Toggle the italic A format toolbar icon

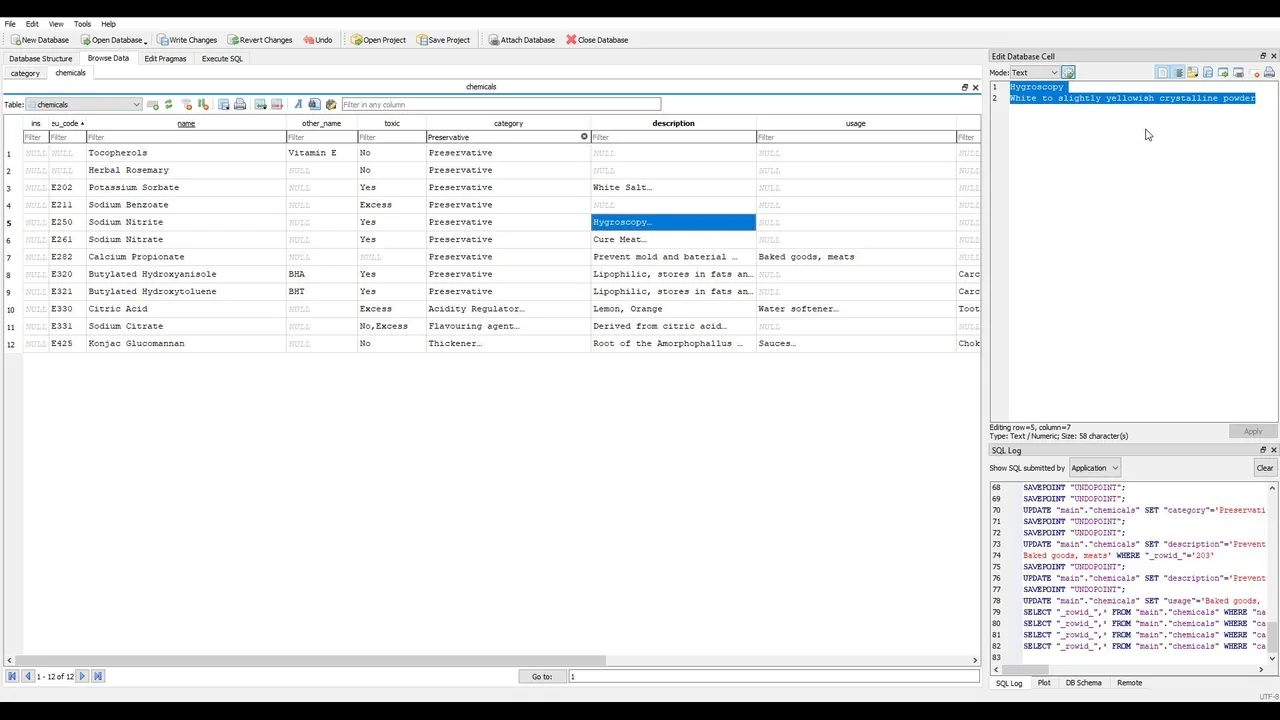298,104
